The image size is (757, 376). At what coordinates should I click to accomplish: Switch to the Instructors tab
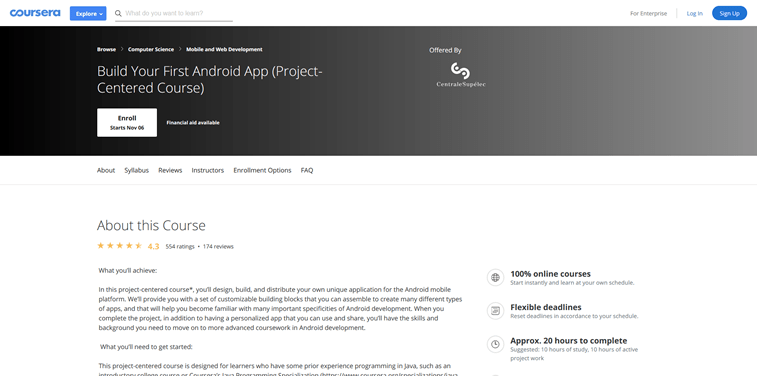[208, 170]
